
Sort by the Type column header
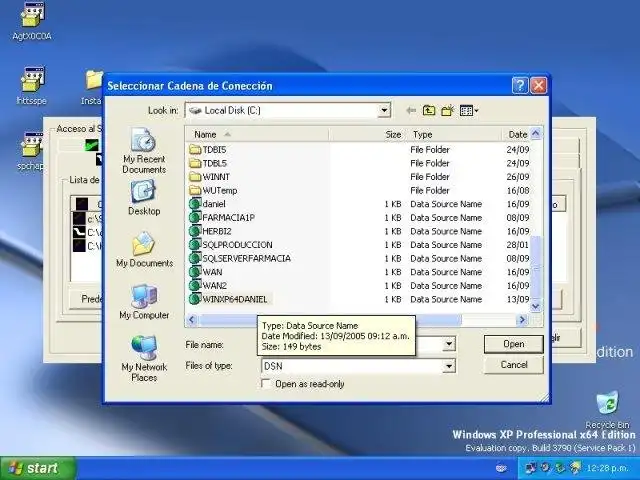point(454,134)
